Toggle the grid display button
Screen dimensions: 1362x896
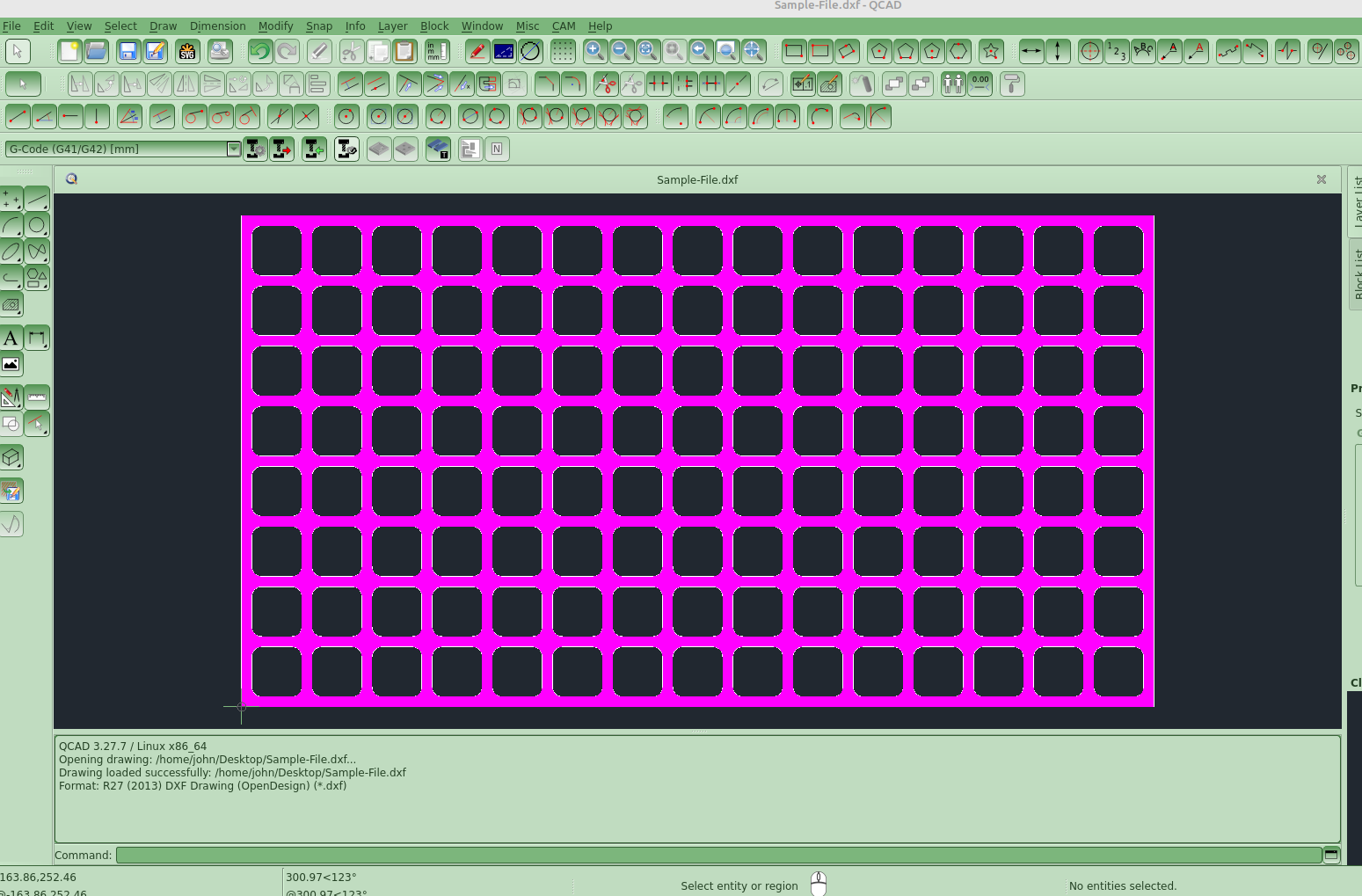(x=563, y=51)
